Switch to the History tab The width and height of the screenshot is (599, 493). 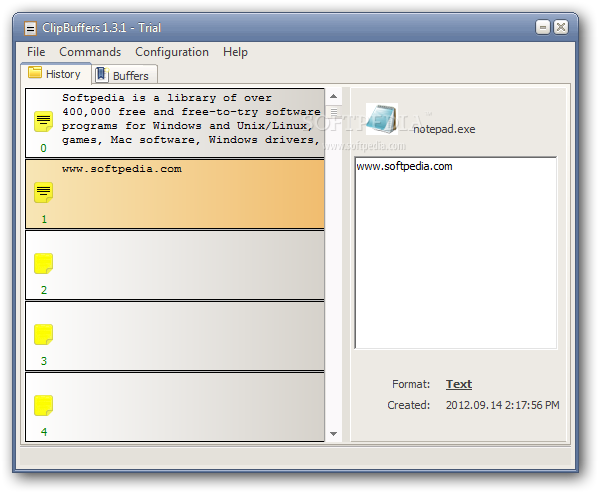tap(56, 74)
